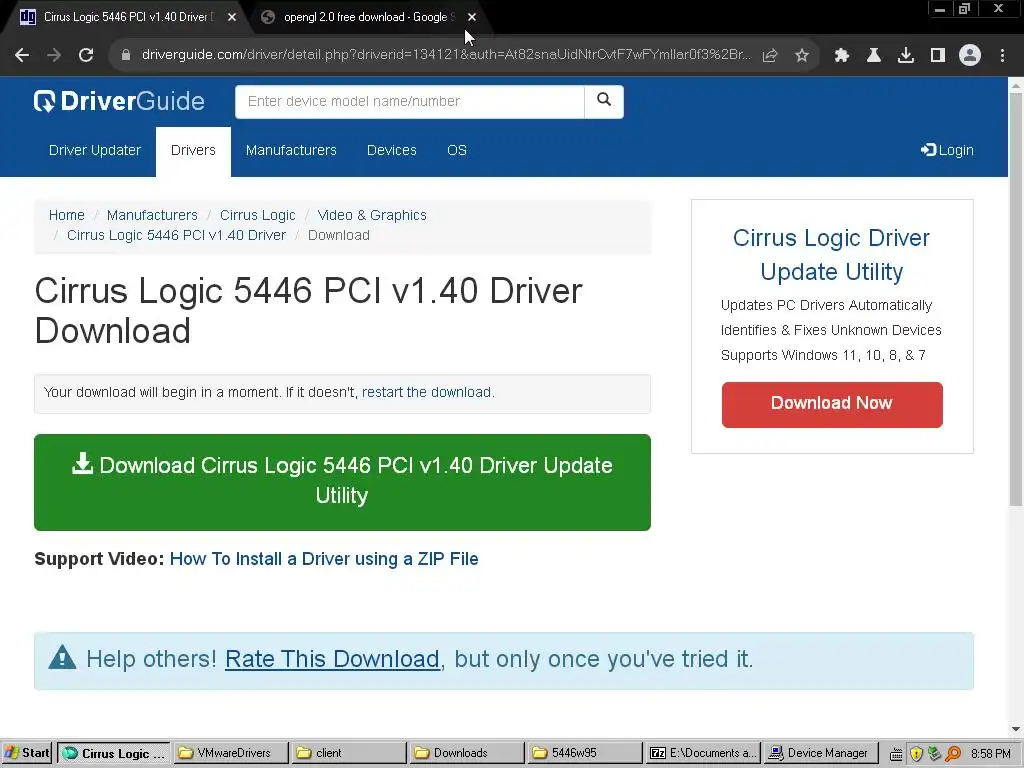Viewport: 1024px width, 768px height.
Task: Open the Driver Updater nav item
Action: [95, 150]
